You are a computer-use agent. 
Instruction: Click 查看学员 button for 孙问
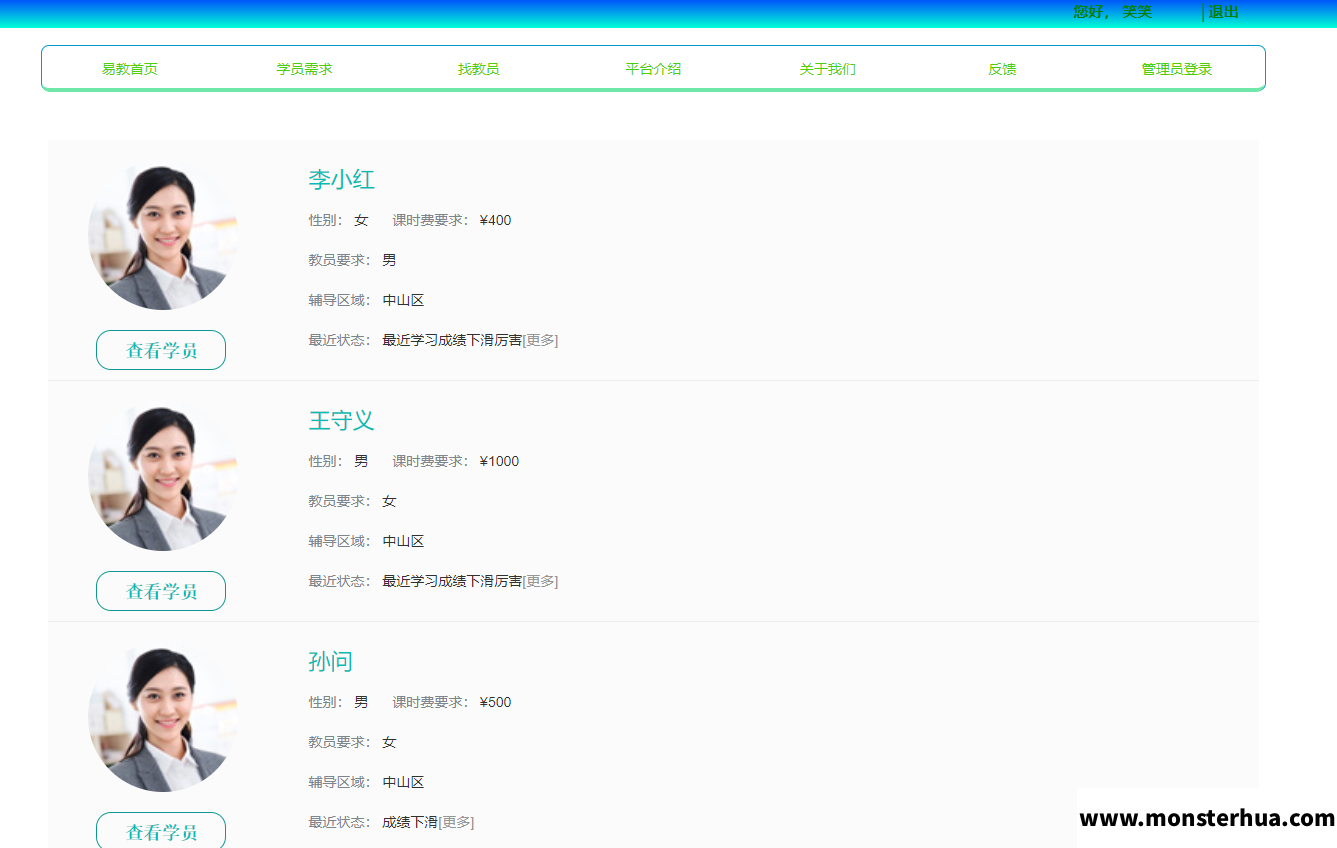pos(161,831)
